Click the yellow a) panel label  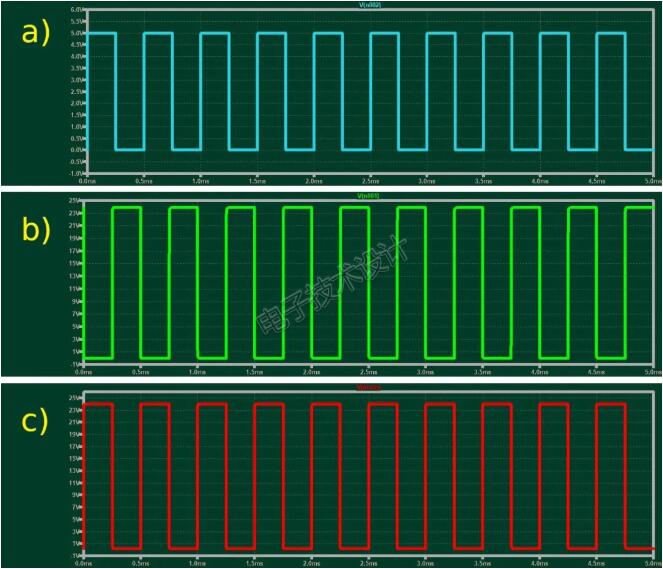35,32
